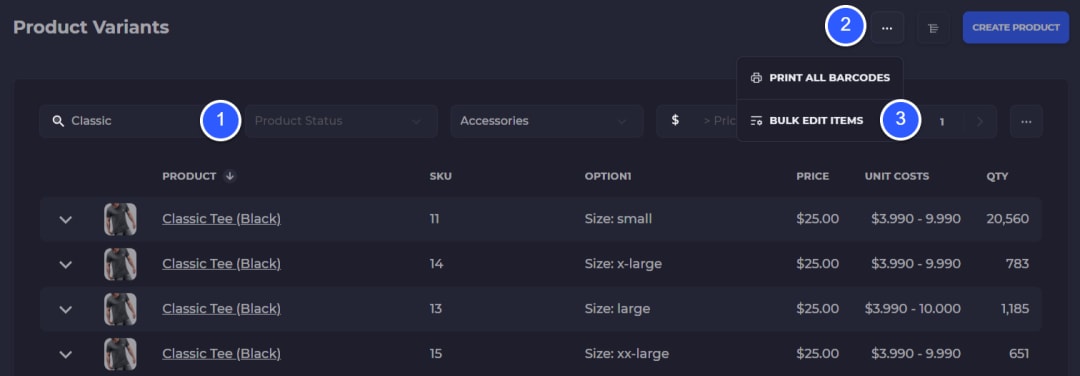Viewport: 1080px width, 376px height.
Task: Expand the row with SKU 15
Action: (65, 355)
